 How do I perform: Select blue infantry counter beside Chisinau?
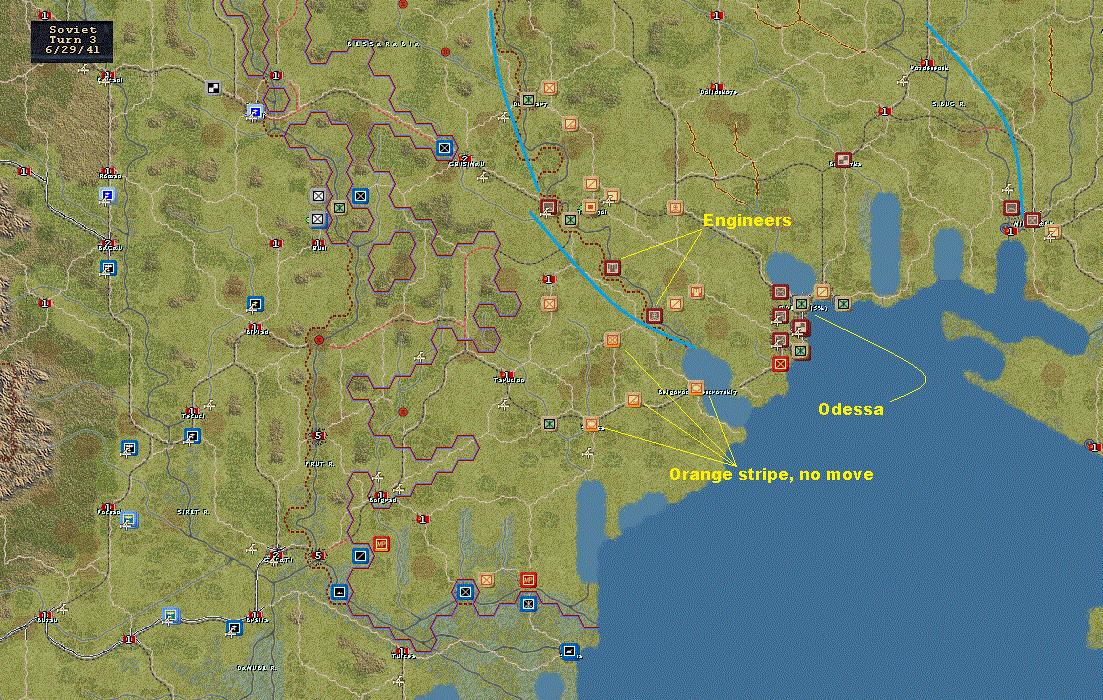pos(444,148)
